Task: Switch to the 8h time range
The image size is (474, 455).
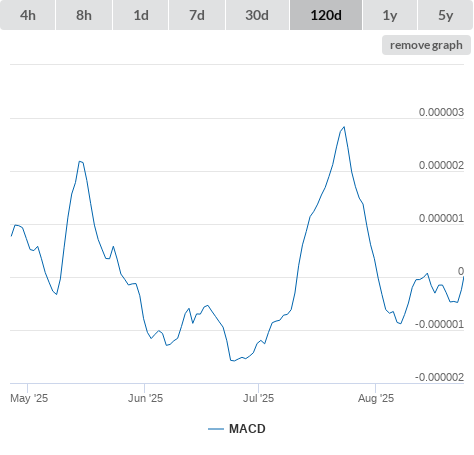Action: coord(84,15)
